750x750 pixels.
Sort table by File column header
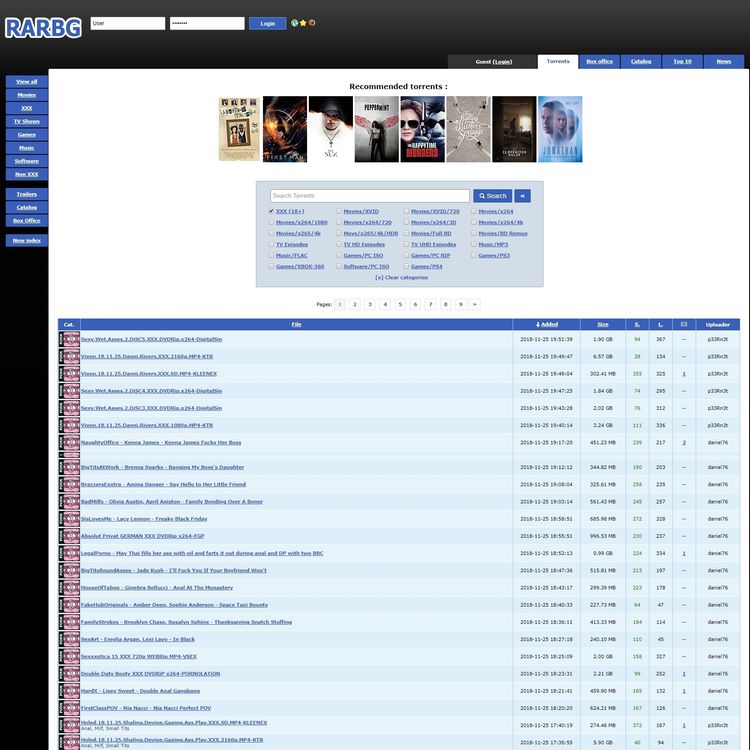pyautogui.click(x=297, y=324)
